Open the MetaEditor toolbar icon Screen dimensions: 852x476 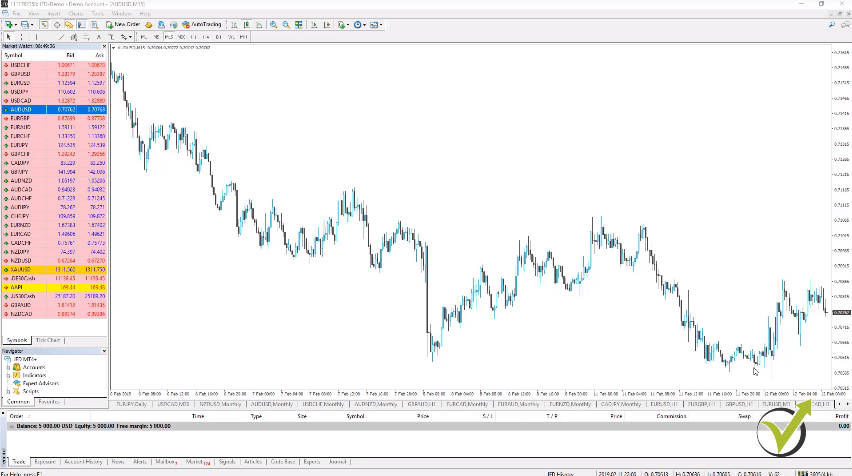tap(149, 24)
